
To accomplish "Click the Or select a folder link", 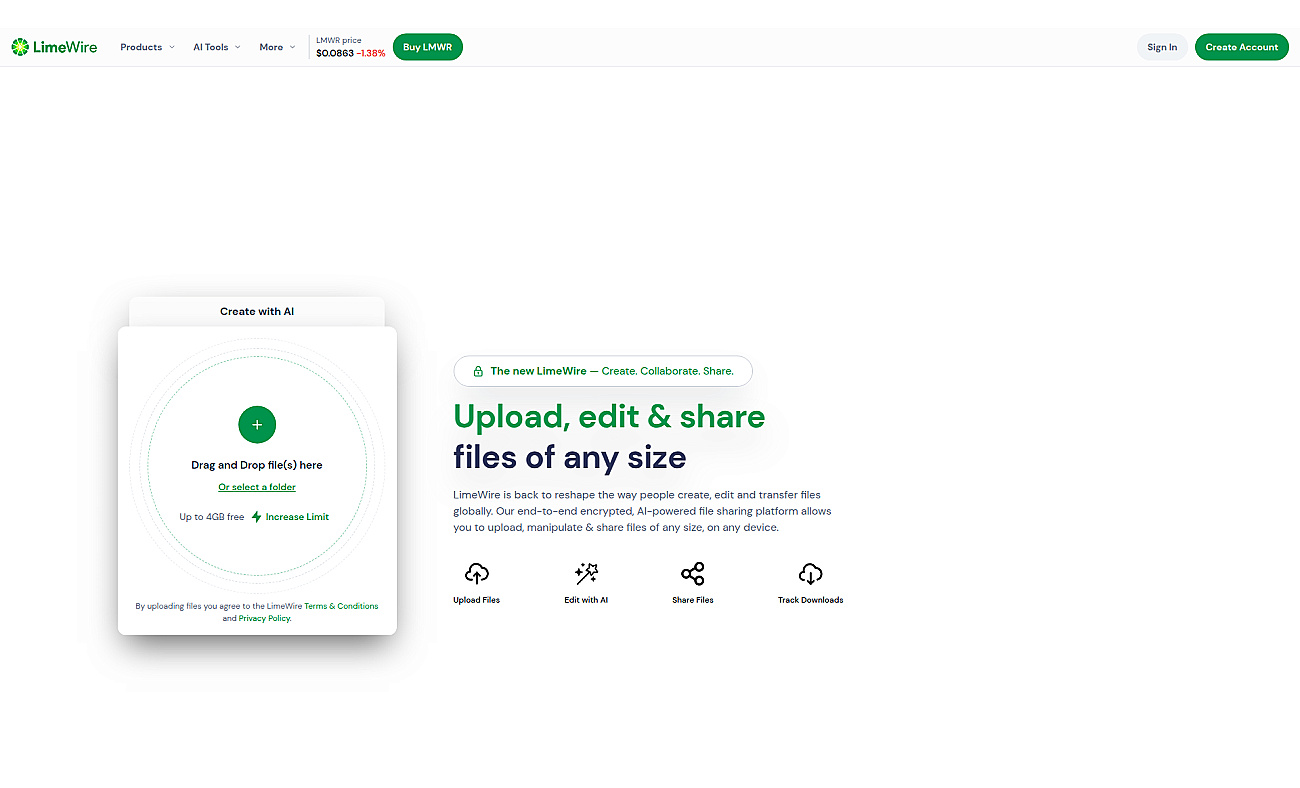I will pos(257,487).
